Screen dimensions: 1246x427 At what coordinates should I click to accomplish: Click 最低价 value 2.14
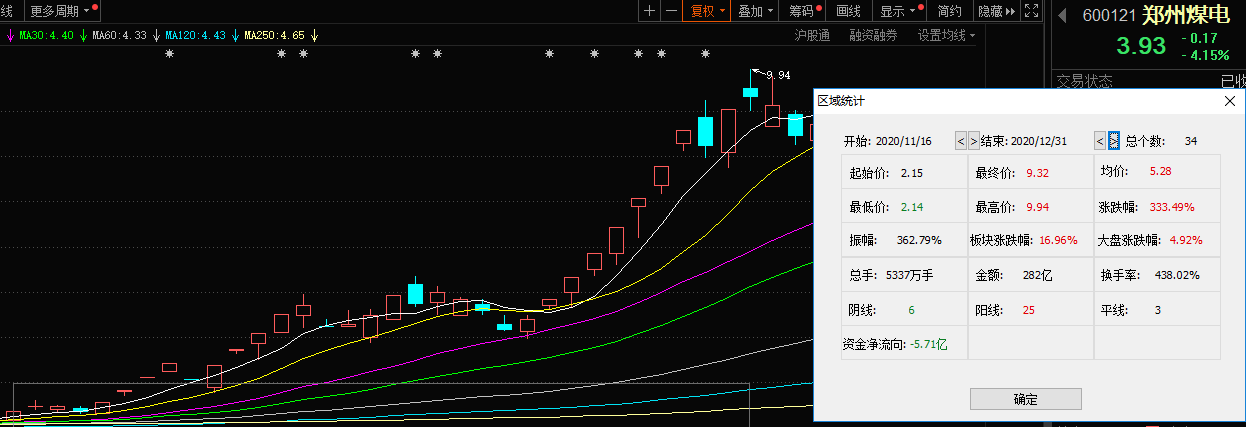pyautogui.click(x=911, y=207)
